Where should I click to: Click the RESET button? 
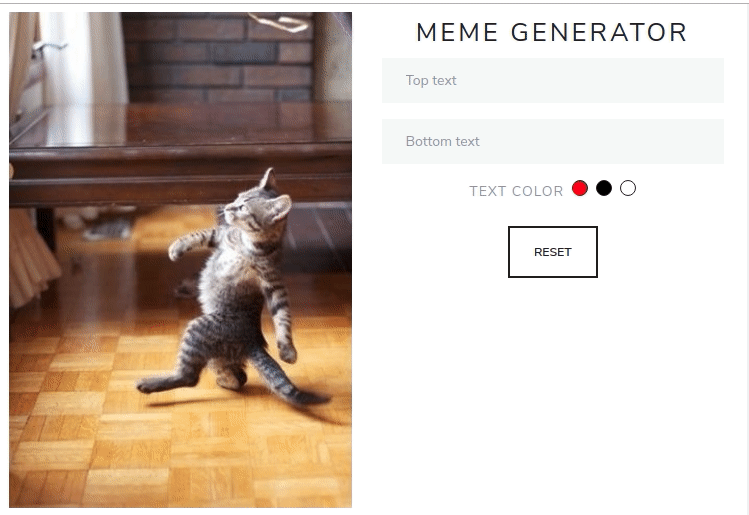553,252
